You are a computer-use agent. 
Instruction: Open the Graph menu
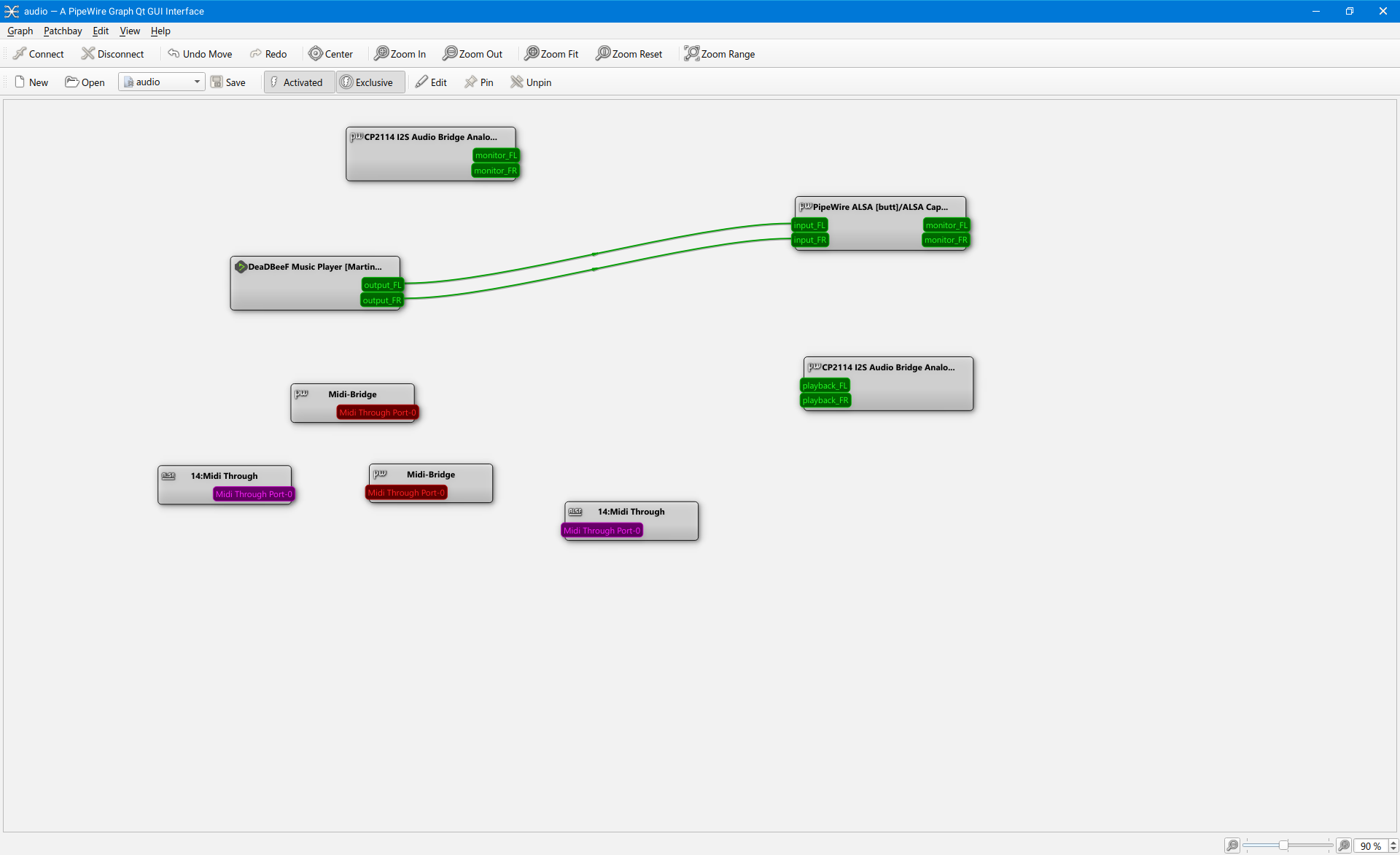20,31
